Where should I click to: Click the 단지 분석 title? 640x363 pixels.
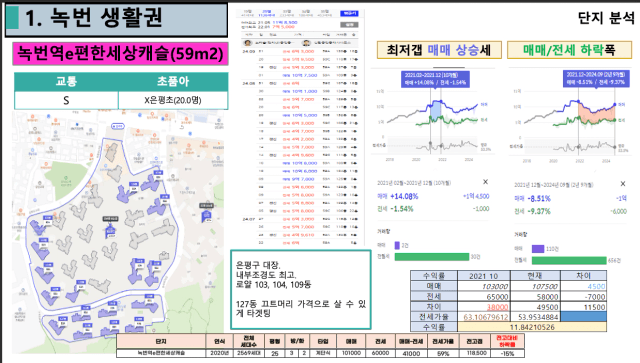coord(606,18)
